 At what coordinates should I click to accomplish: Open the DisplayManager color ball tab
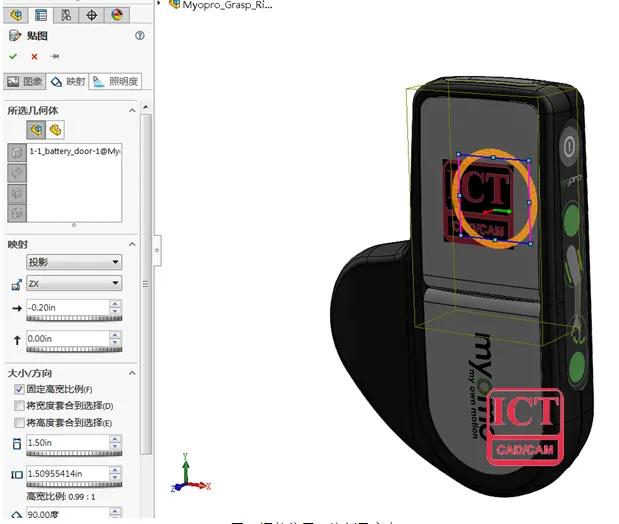(117, 15)
